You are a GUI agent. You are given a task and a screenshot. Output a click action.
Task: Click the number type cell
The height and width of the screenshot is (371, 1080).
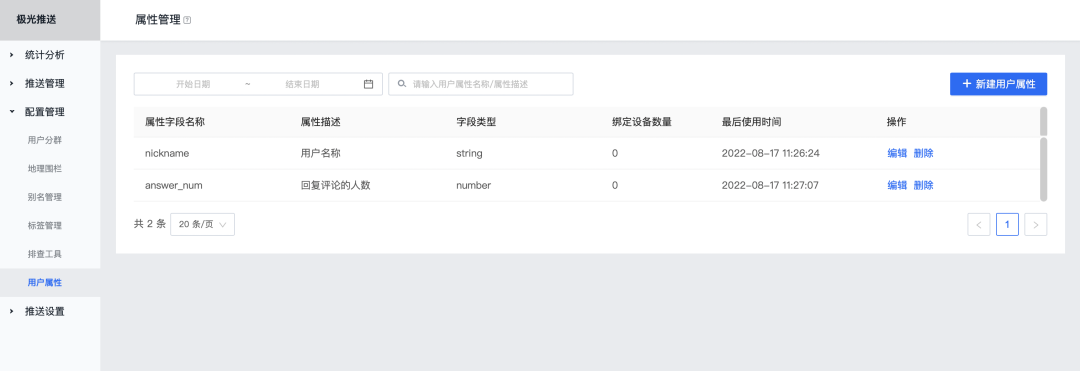click(473, 185)
